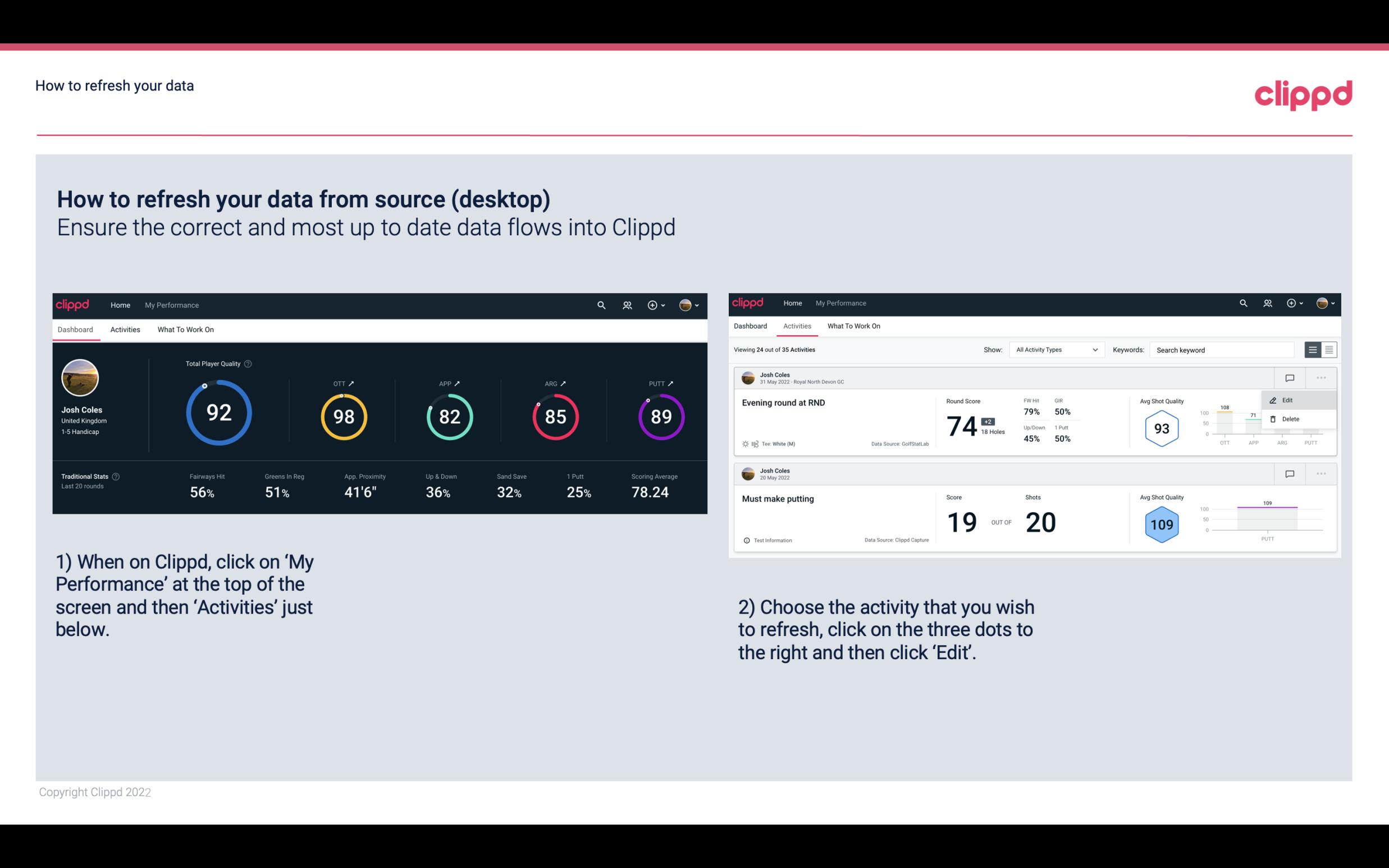The image size is (1389, 868).
Task: Select the What To Work On tab
Action: coord(184,329)
